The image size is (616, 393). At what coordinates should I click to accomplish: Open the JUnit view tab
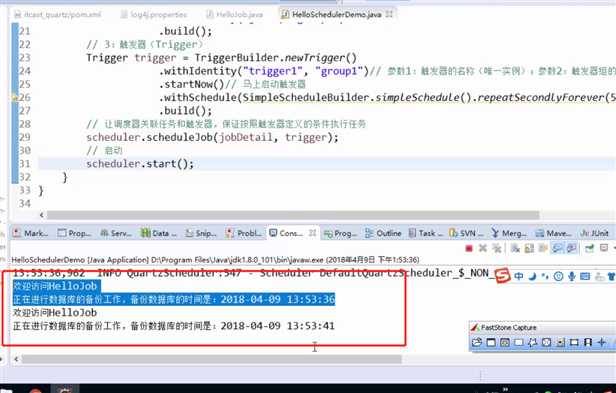coord(594,233)
